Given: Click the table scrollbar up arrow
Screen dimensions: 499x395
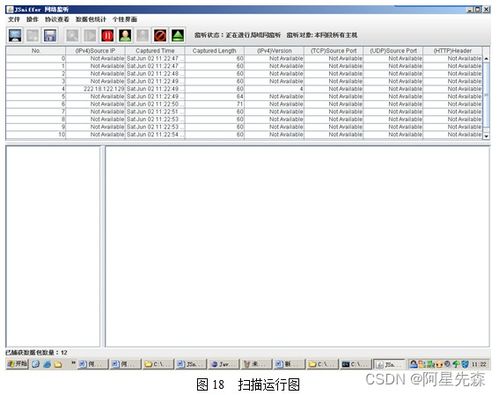Looking at the screenshot, I should 486,58.
